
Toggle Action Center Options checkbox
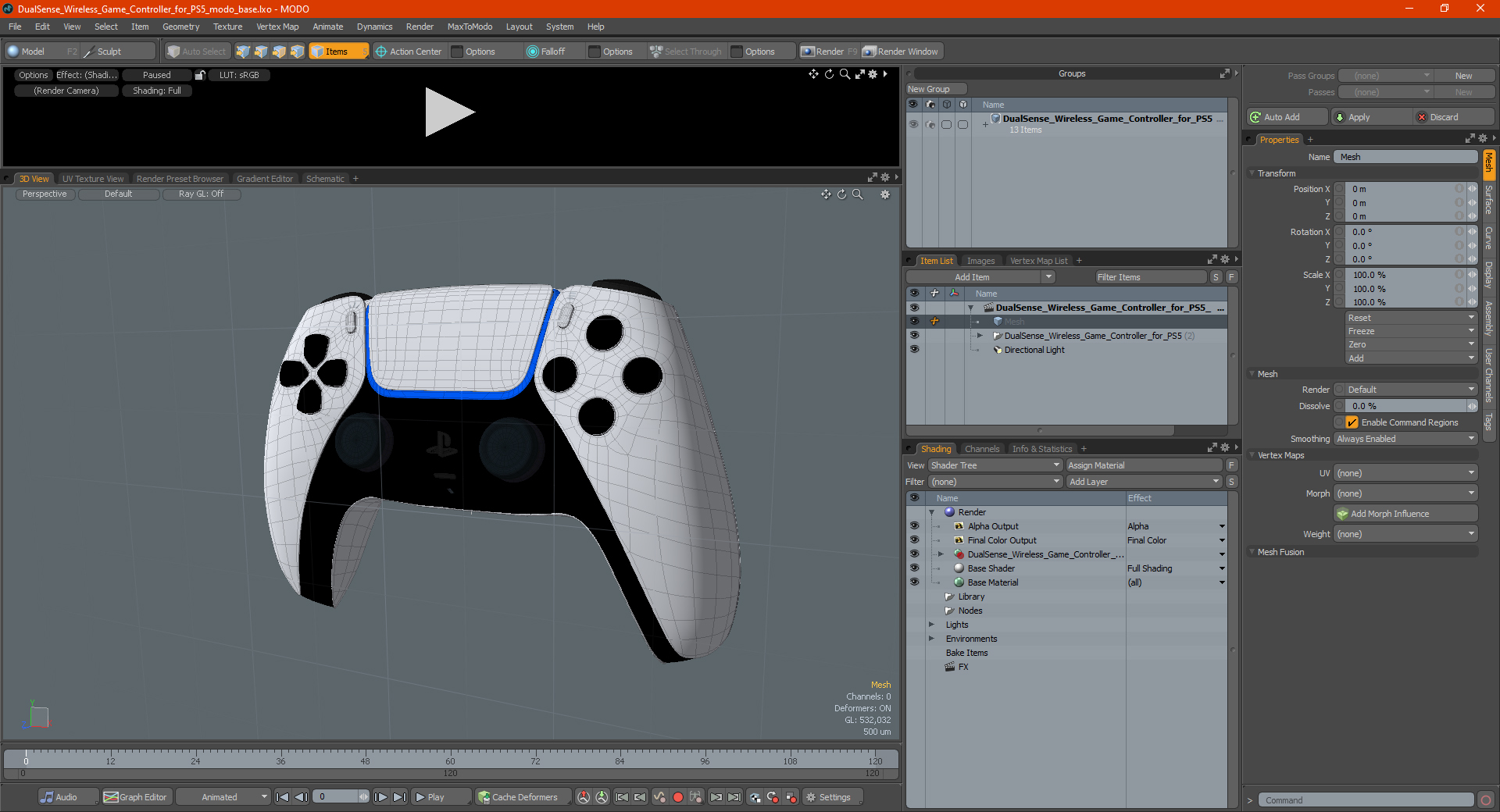point(458,52)
